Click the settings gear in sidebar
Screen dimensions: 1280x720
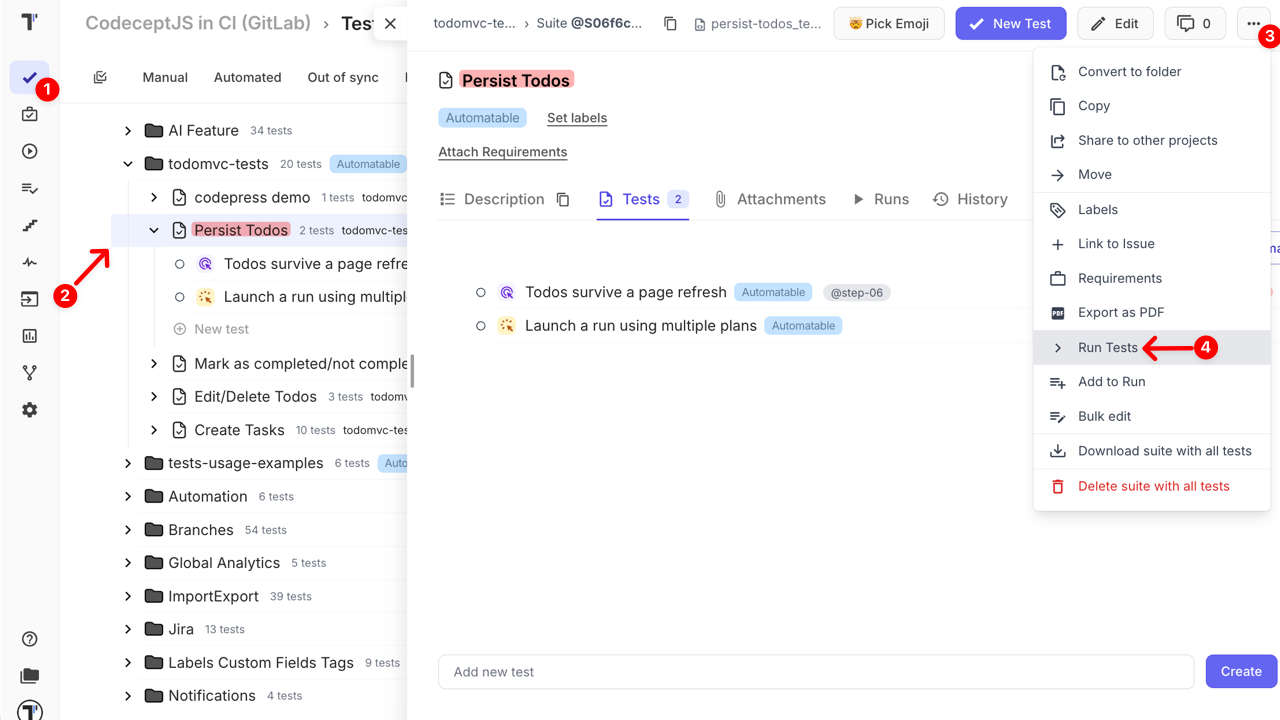click(29, 410)
